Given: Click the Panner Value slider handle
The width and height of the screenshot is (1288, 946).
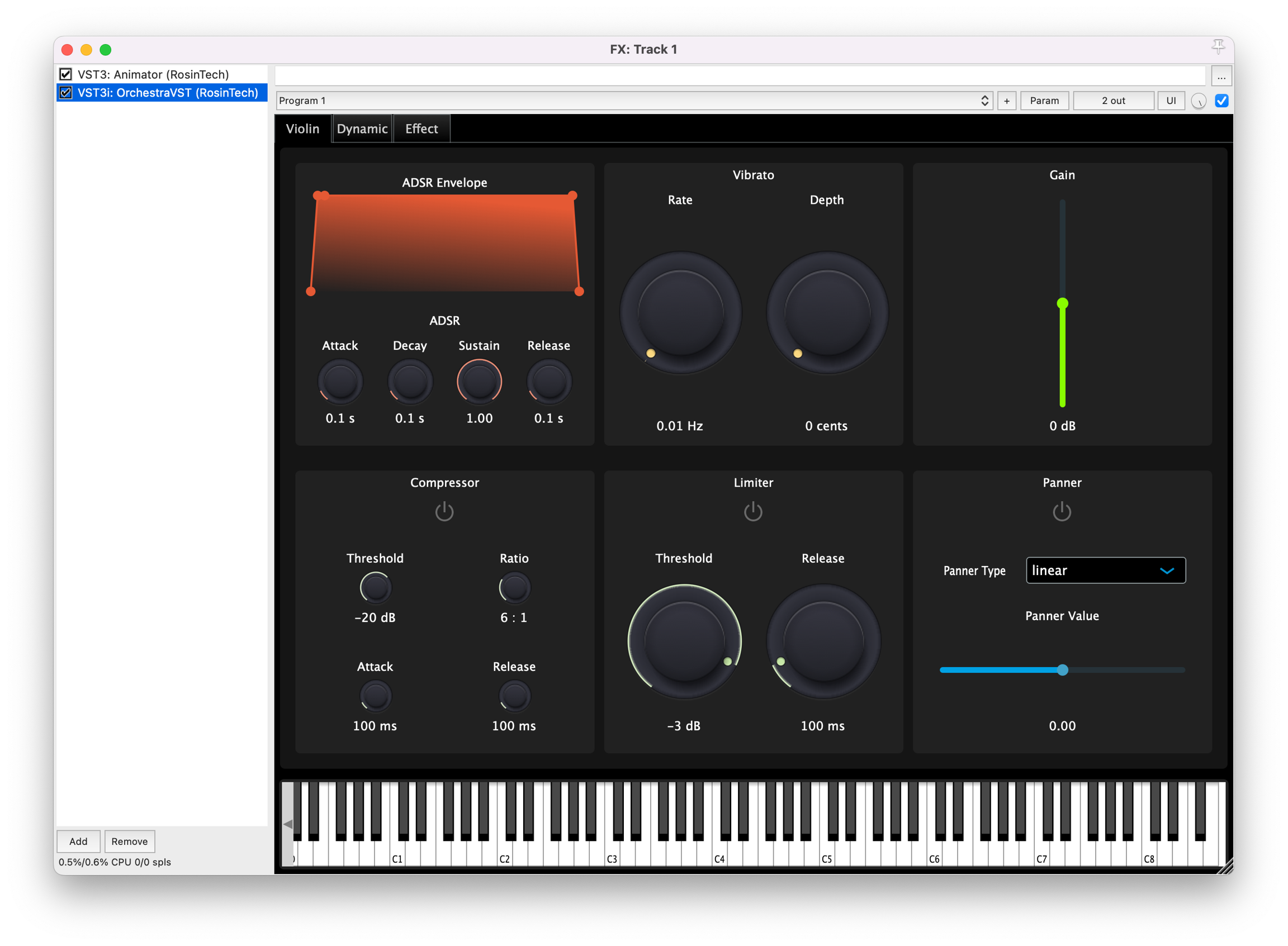Looking at the screenshot, I should (1062, 670).
